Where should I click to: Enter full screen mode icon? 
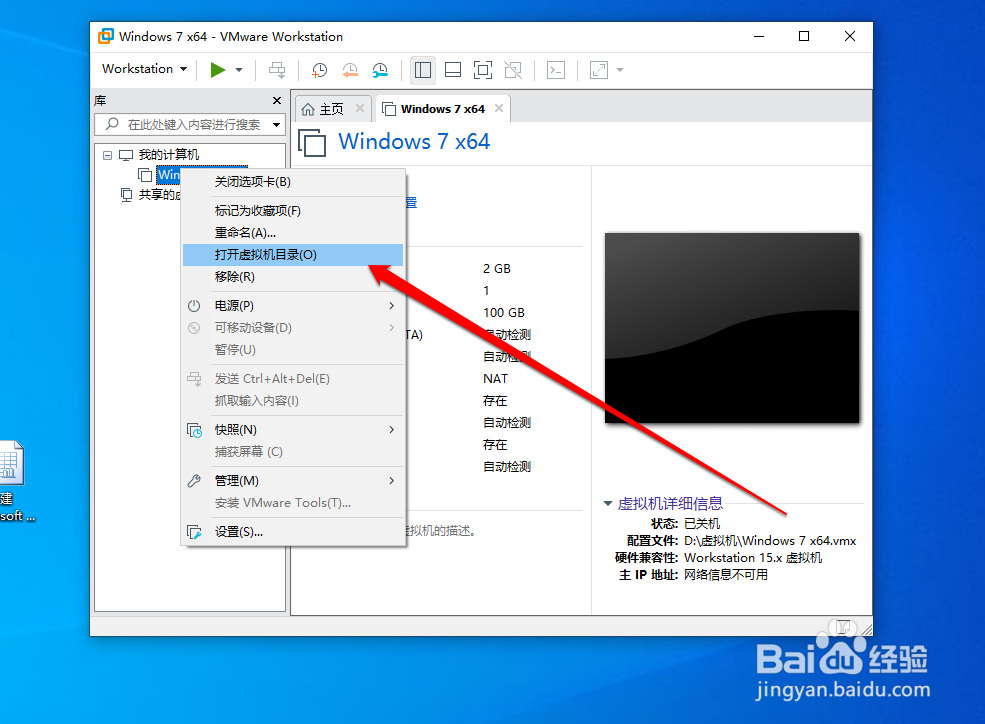tap(482, 70)
